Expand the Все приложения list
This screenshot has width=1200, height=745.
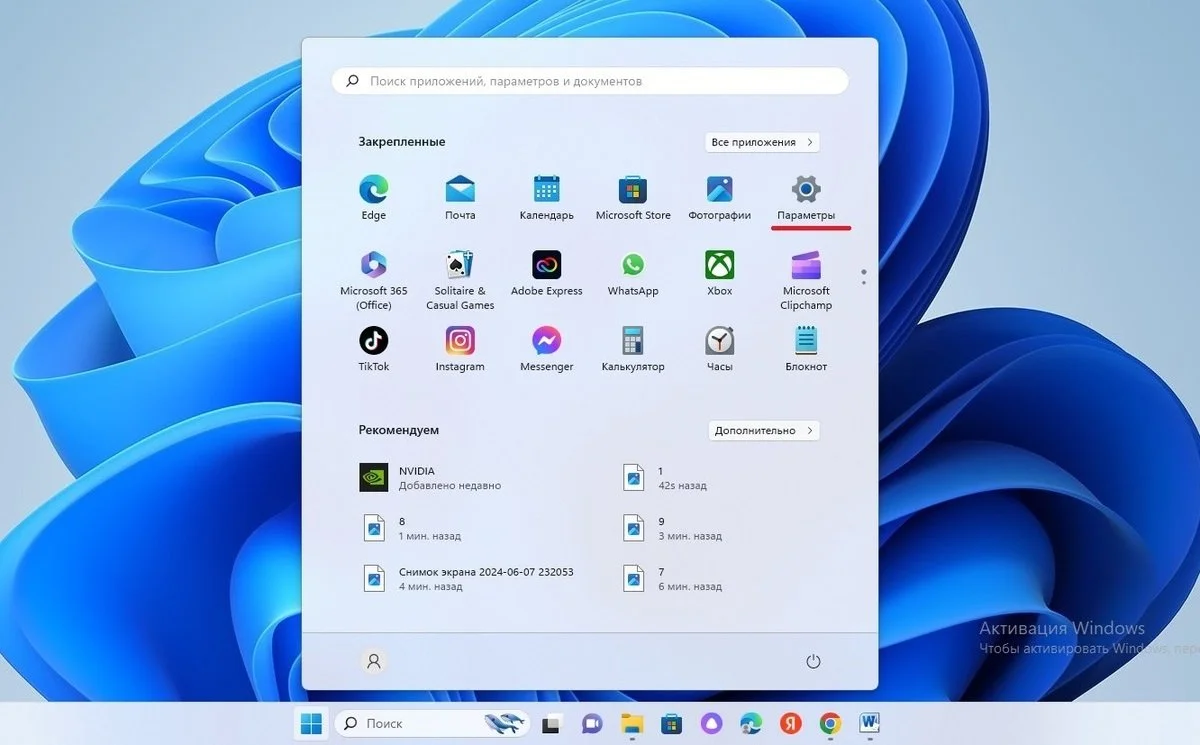pyautogui.click(x=763, y=142)
